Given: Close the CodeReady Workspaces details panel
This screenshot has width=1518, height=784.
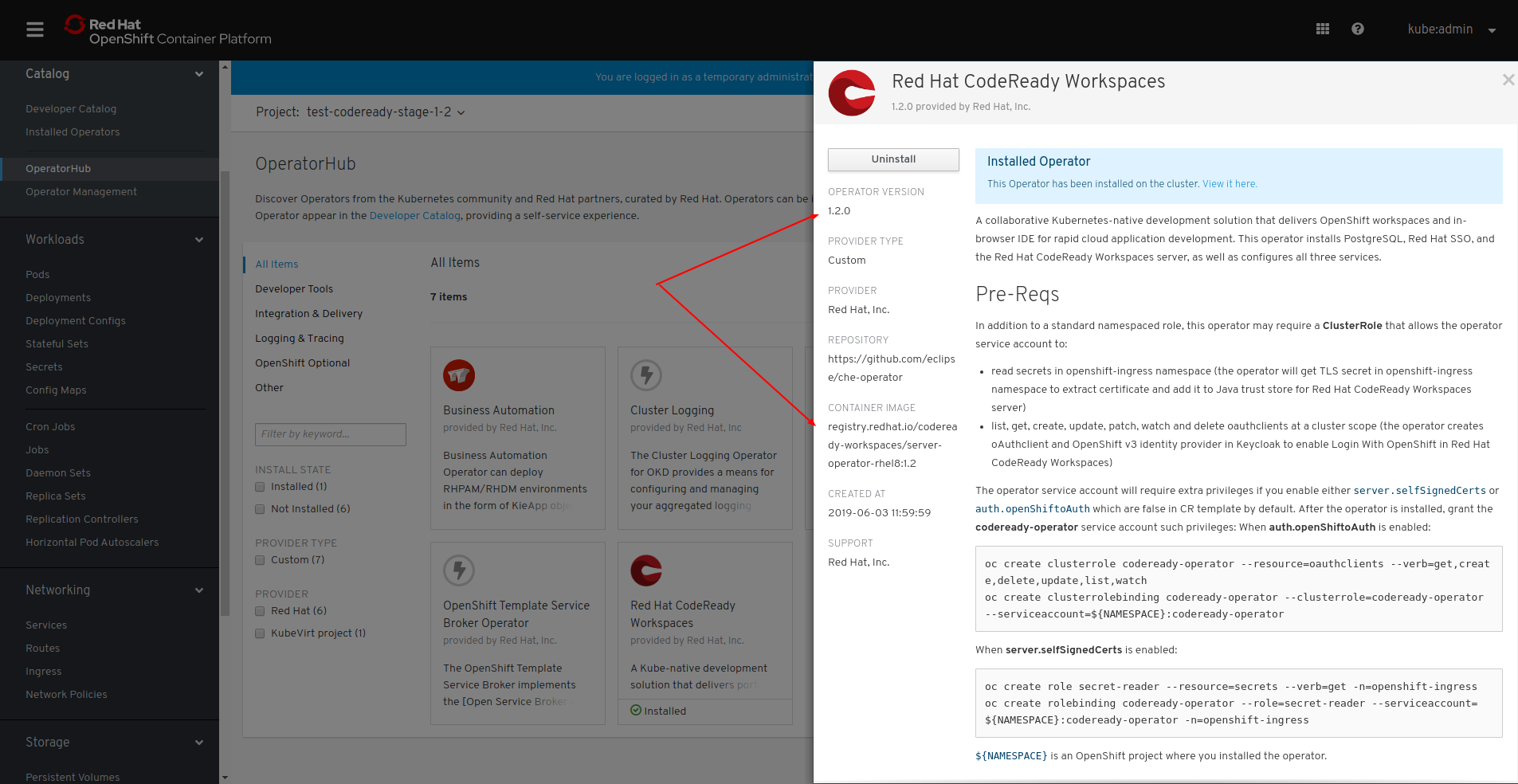Looking at the screenshot, I should pyautogui.click(x=1508, y=80).
